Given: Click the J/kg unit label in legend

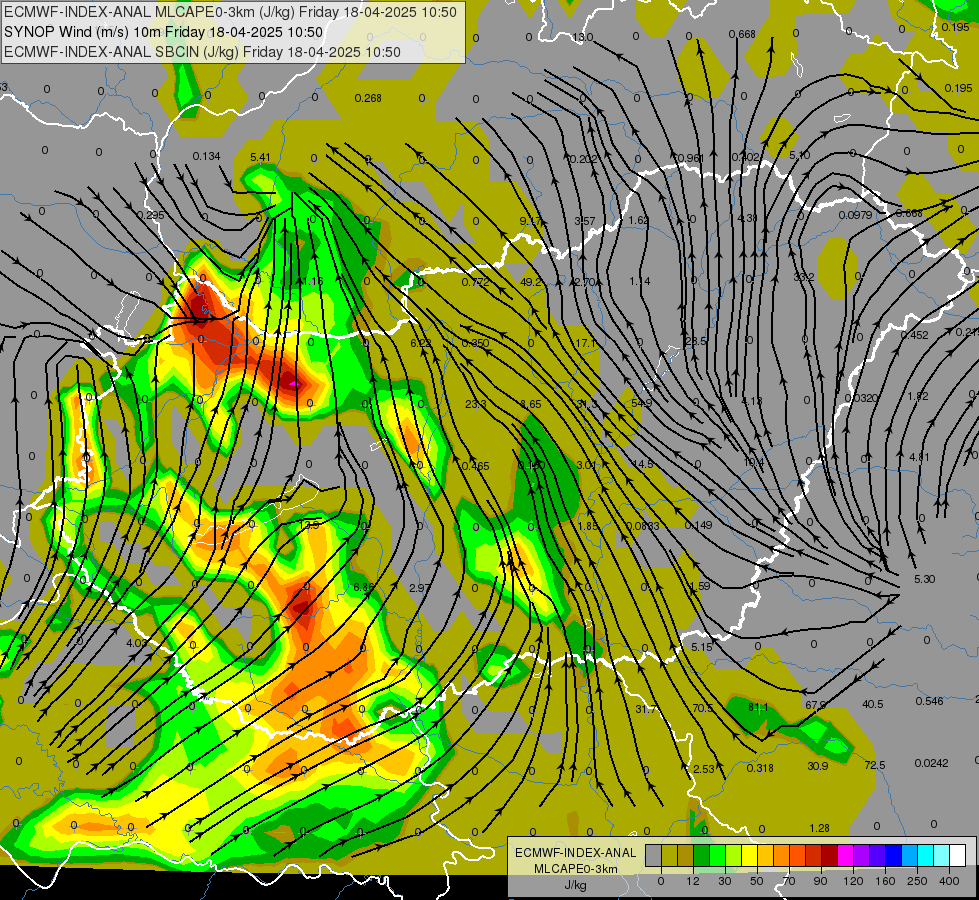Looking at the screenshot, I should (575, 885).
